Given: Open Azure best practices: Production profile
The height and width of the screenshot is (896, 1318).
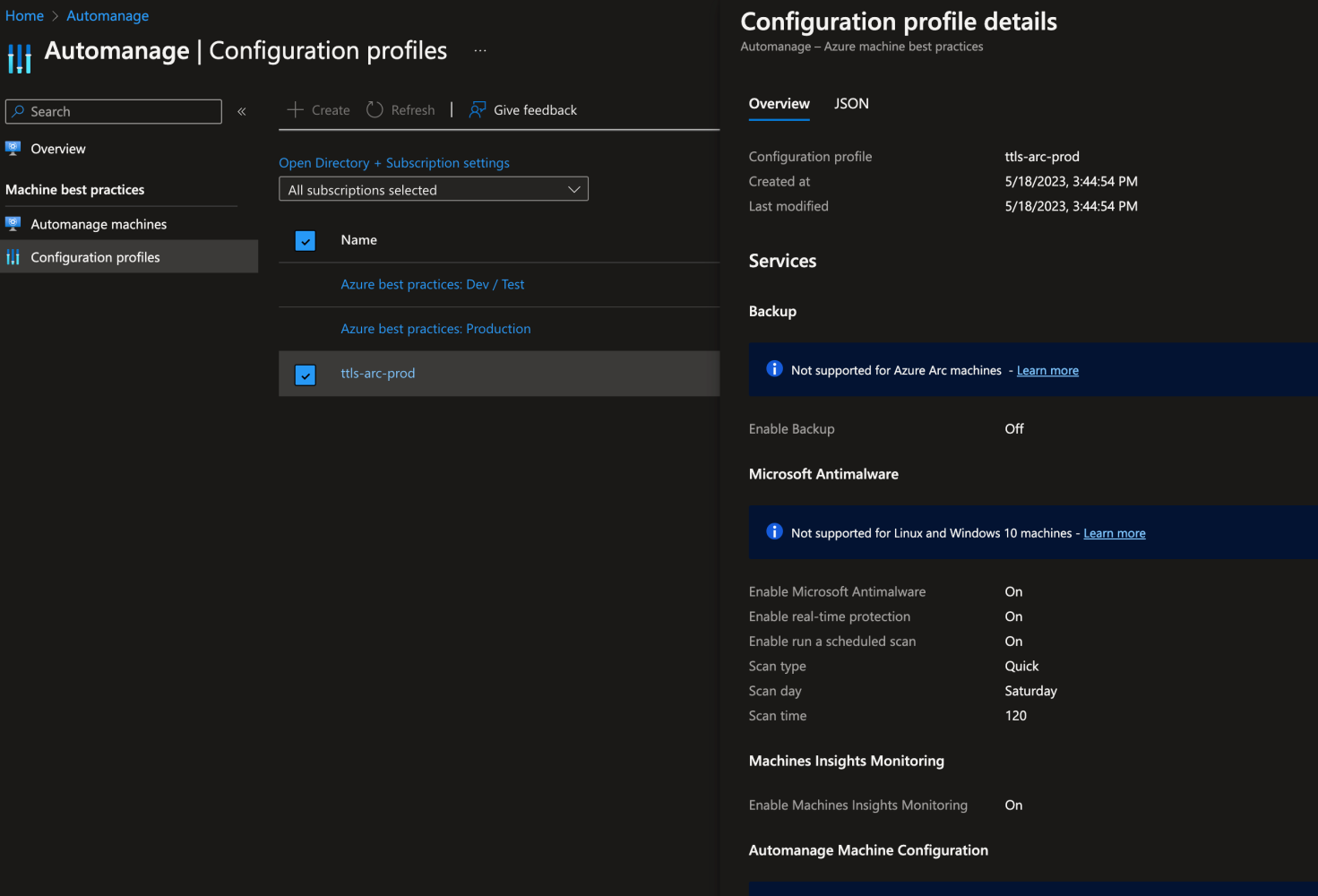Looking at the screenshot, I should [x=435, y=329].
